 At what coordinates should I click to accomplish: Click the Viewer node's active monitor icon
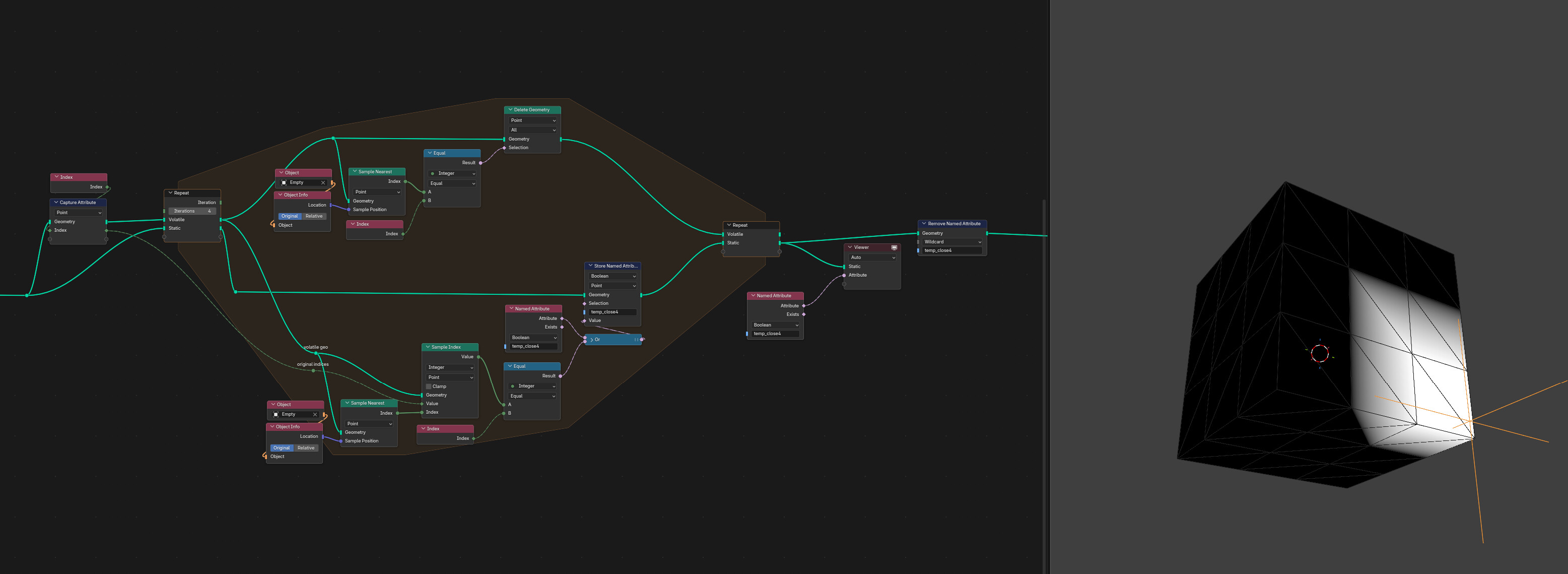click(x=894, y=248)
